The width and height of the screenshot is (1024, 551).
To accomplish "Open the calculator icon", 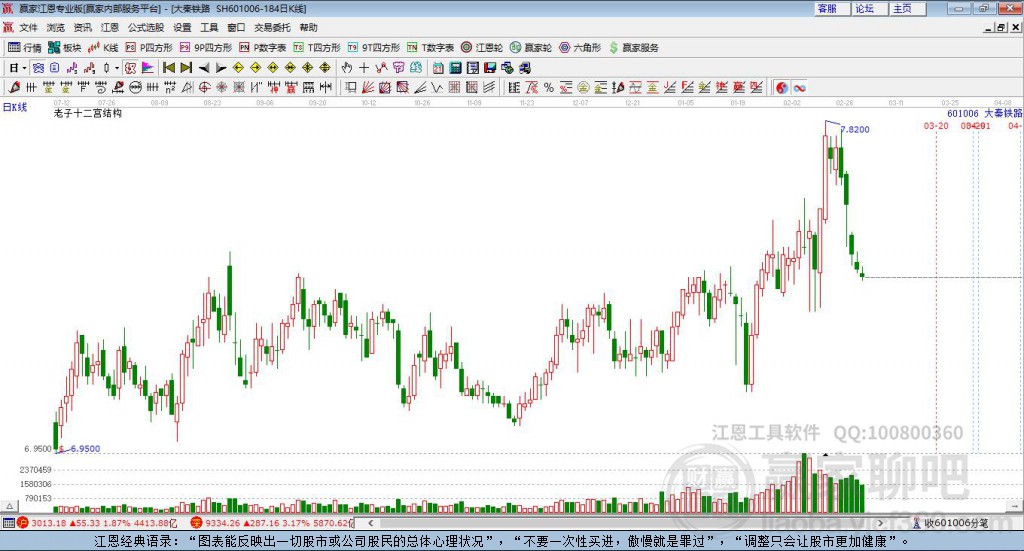I will [x=455, y=68].
